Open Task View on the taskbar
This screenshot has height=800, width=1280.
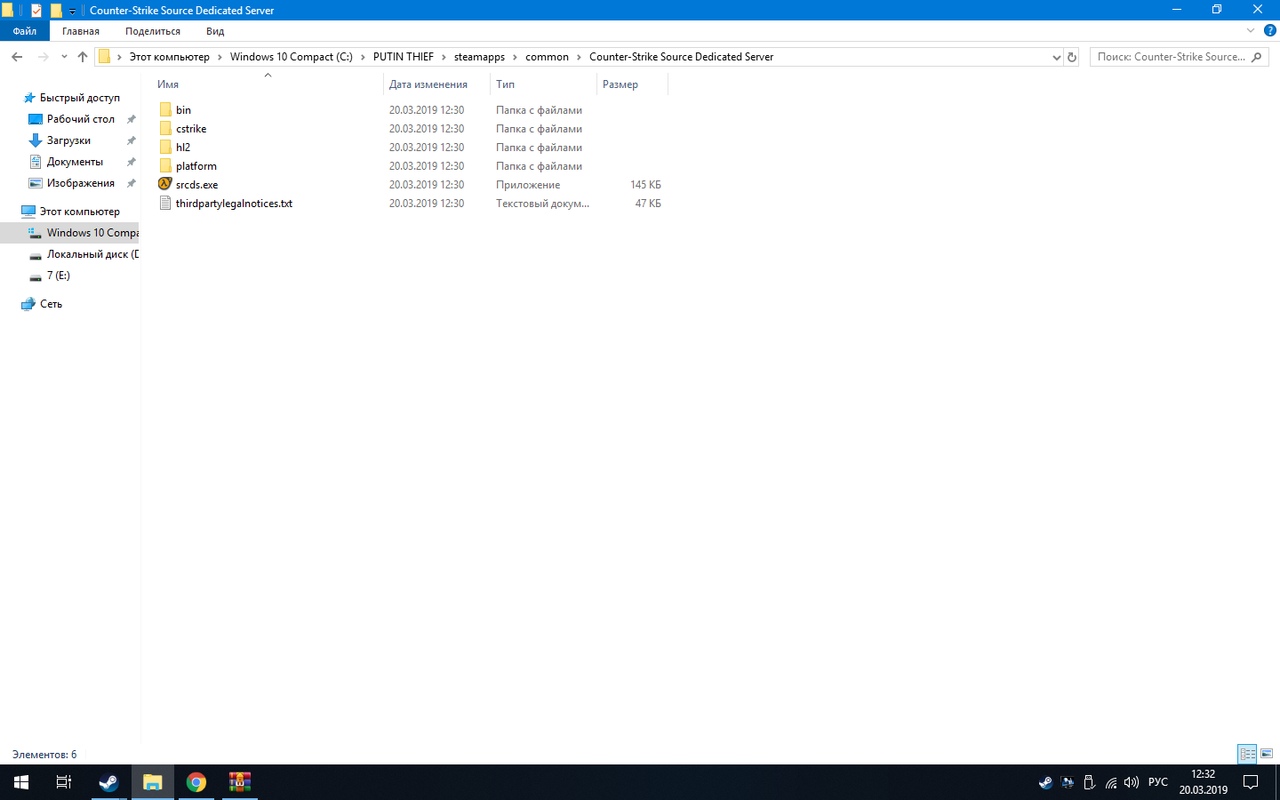(63, 782)
